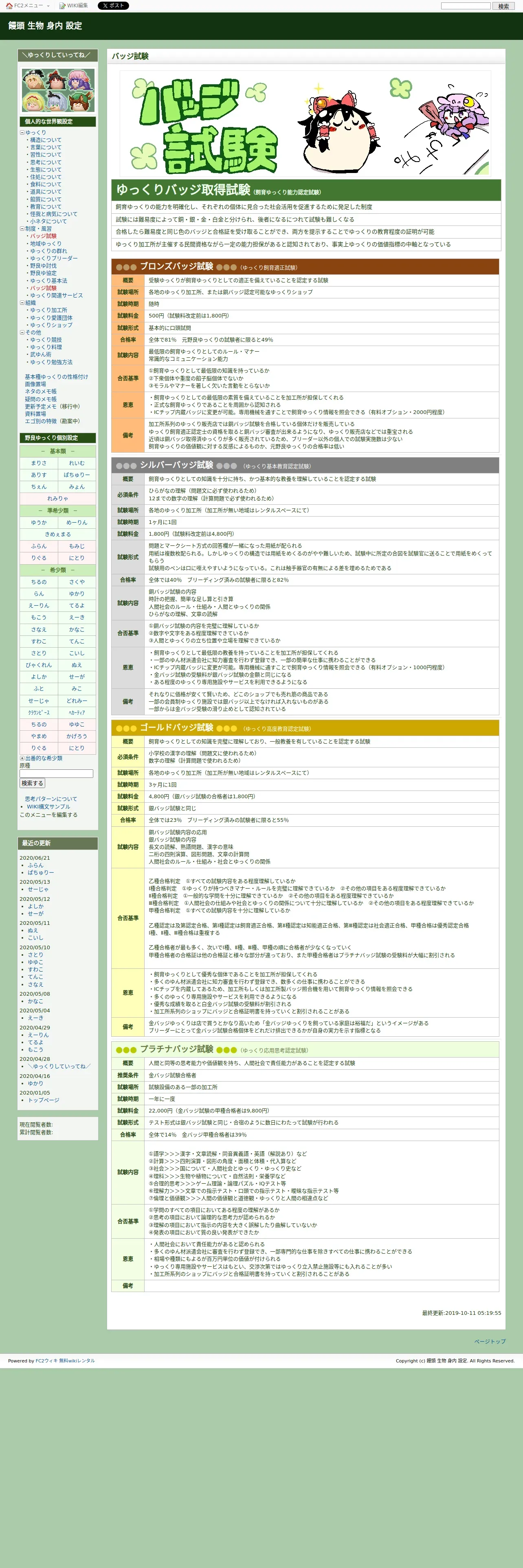
Task: Open 武ゆん術 sidebar link
Action: (41, 354)
